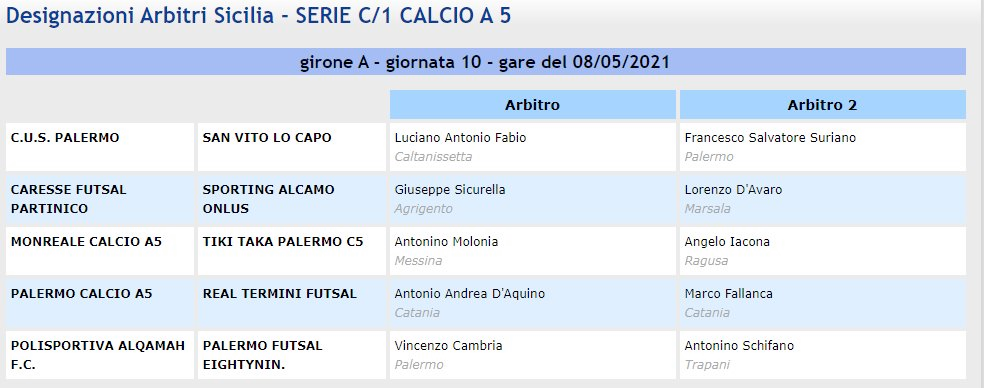
Task: Click the Arbitro column header
Action: tap(532, 105)
